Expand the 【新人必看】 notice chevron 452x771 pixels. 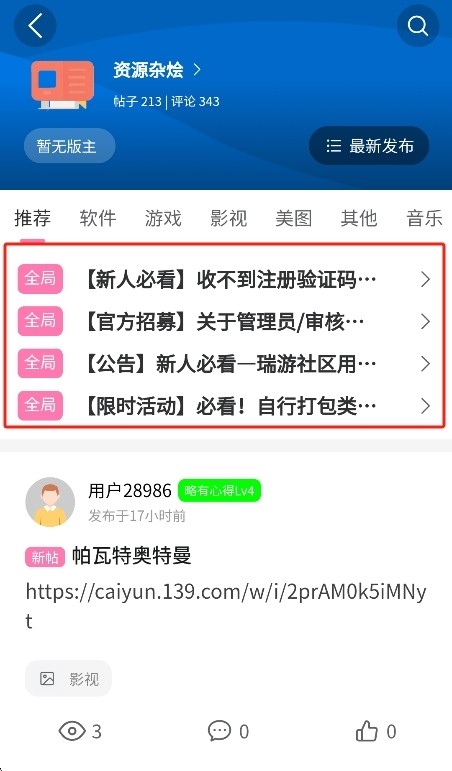click(x=425, y=280)
